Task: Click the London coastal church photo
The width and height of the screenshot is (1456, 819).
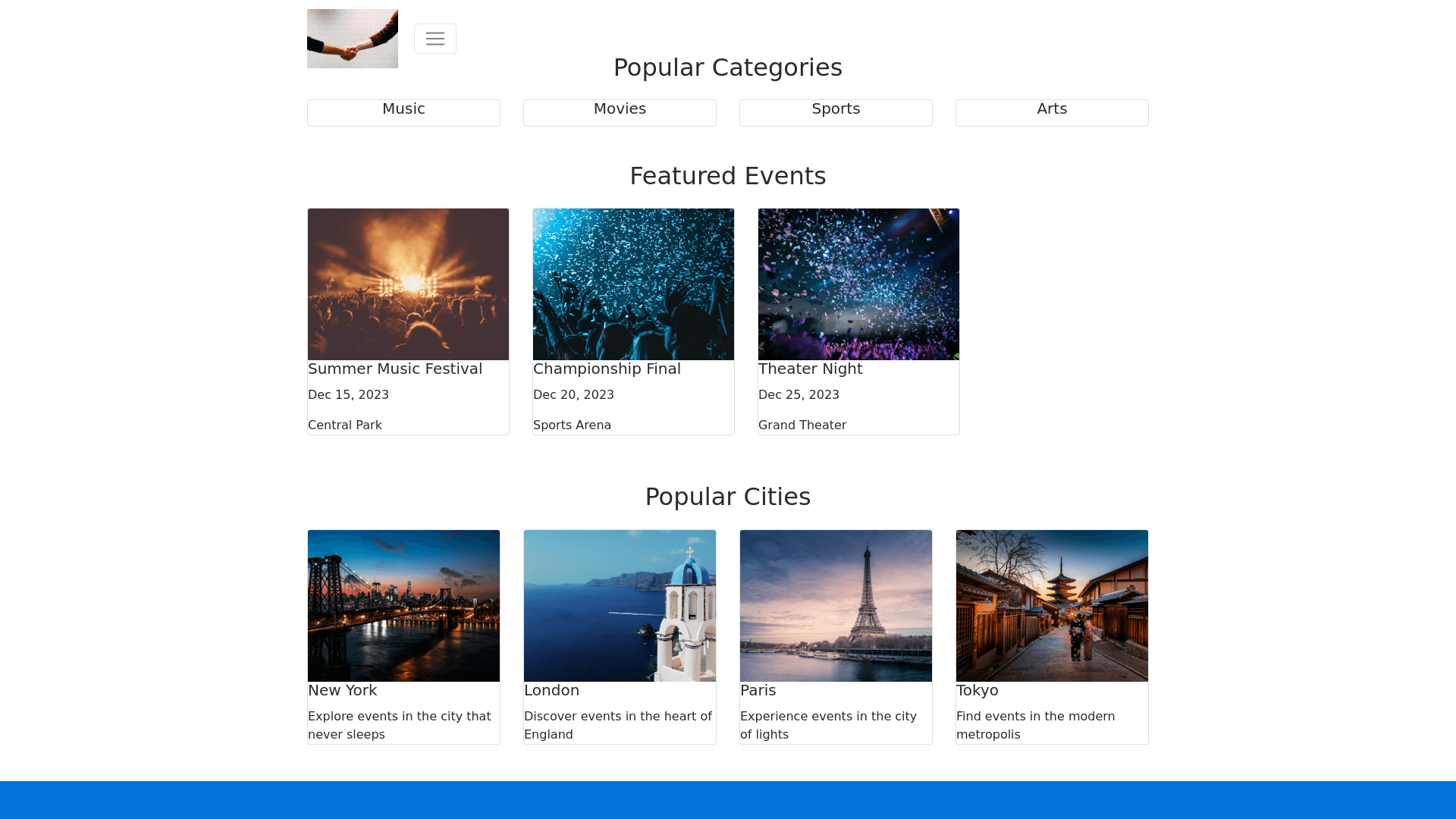Action: point(620,606)
